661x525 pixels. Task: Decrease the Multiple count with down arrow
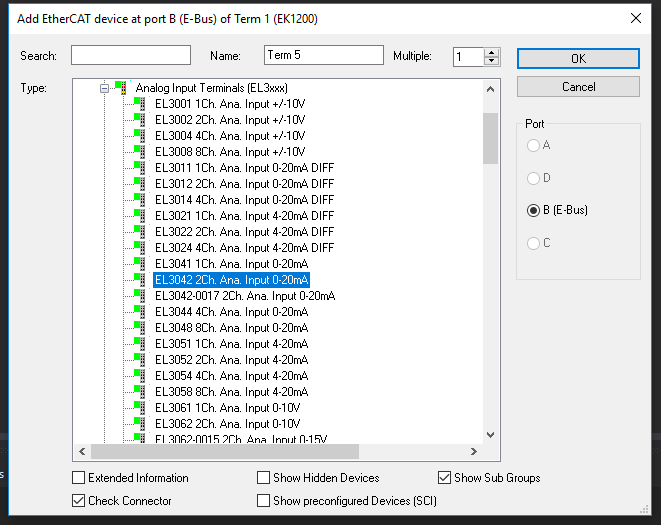pyautogui.click(x=492, y=61)
